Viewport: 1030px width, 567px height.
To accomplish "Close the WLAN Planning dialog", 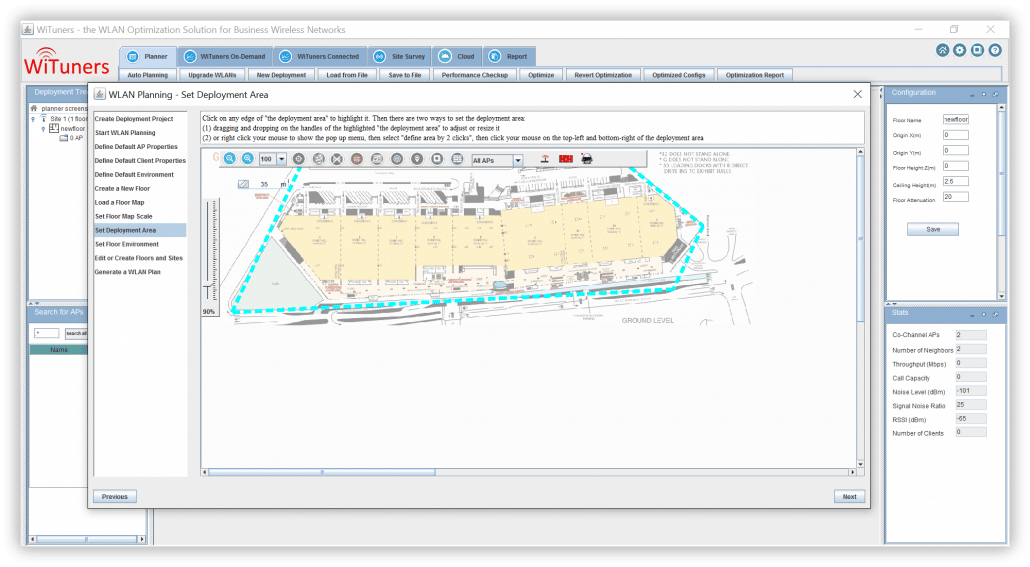I will point(857,95).
